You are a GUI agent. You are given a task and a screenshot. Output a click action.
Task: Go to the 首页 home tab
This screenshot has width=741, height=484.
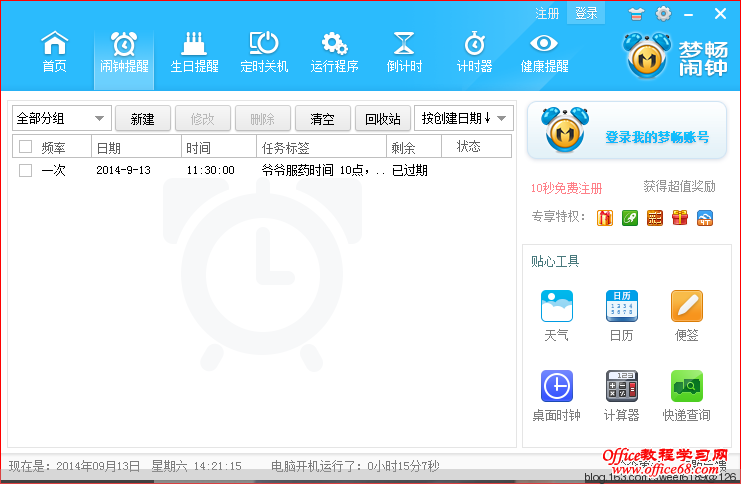(54, 52)
